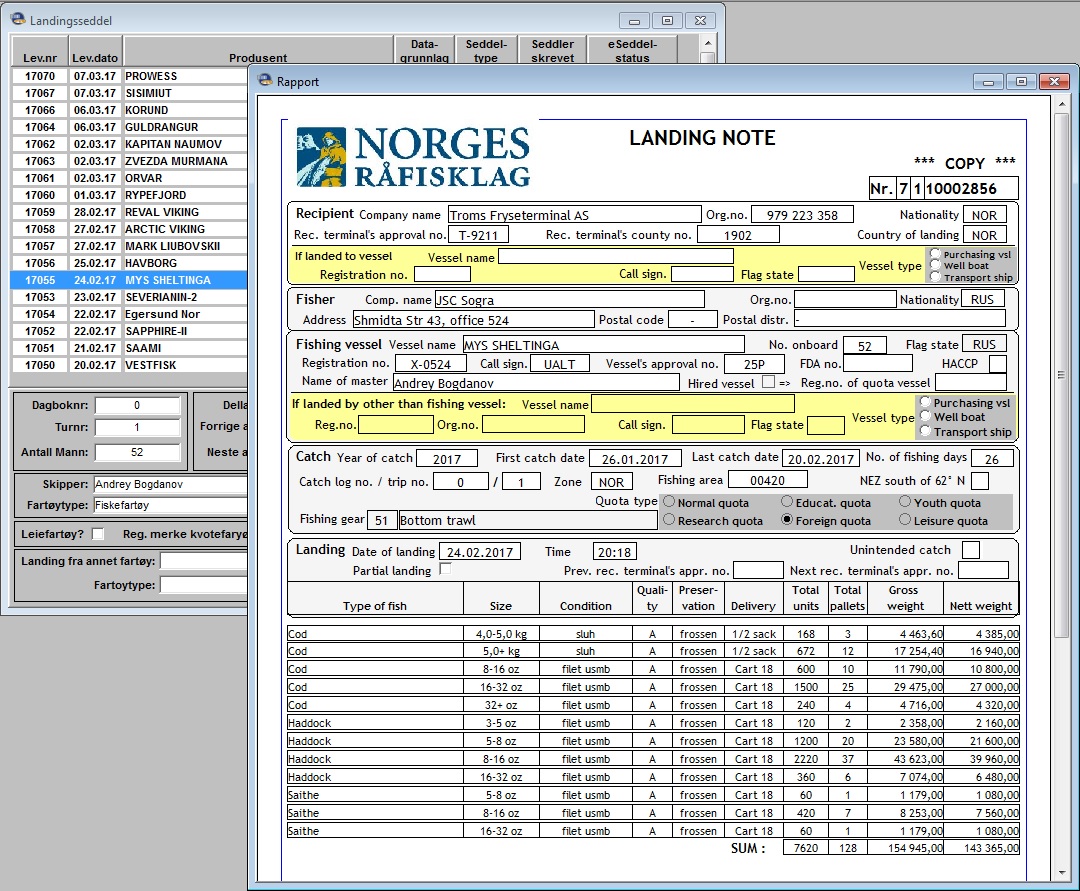The width and height of the screenshot is (1080, 891).
Task: Click fisher company name JSC Sogra
Action: pyautogui.click(x=570, y=300)
